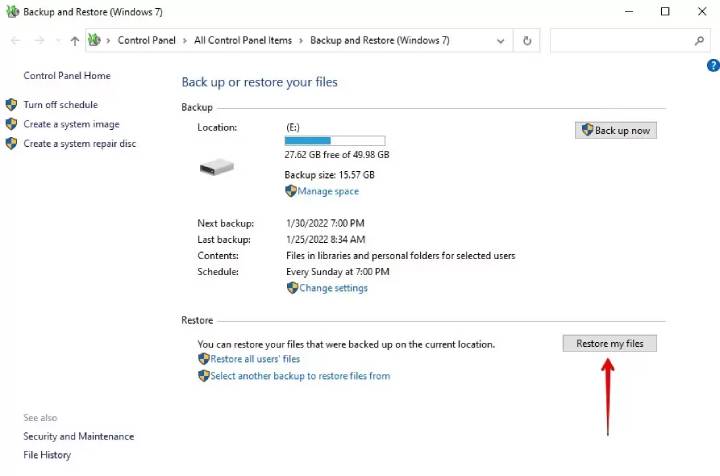Screen dimensions: 720x476
Task: Open Control Panel breadcrumb
Action: (146, 40)
